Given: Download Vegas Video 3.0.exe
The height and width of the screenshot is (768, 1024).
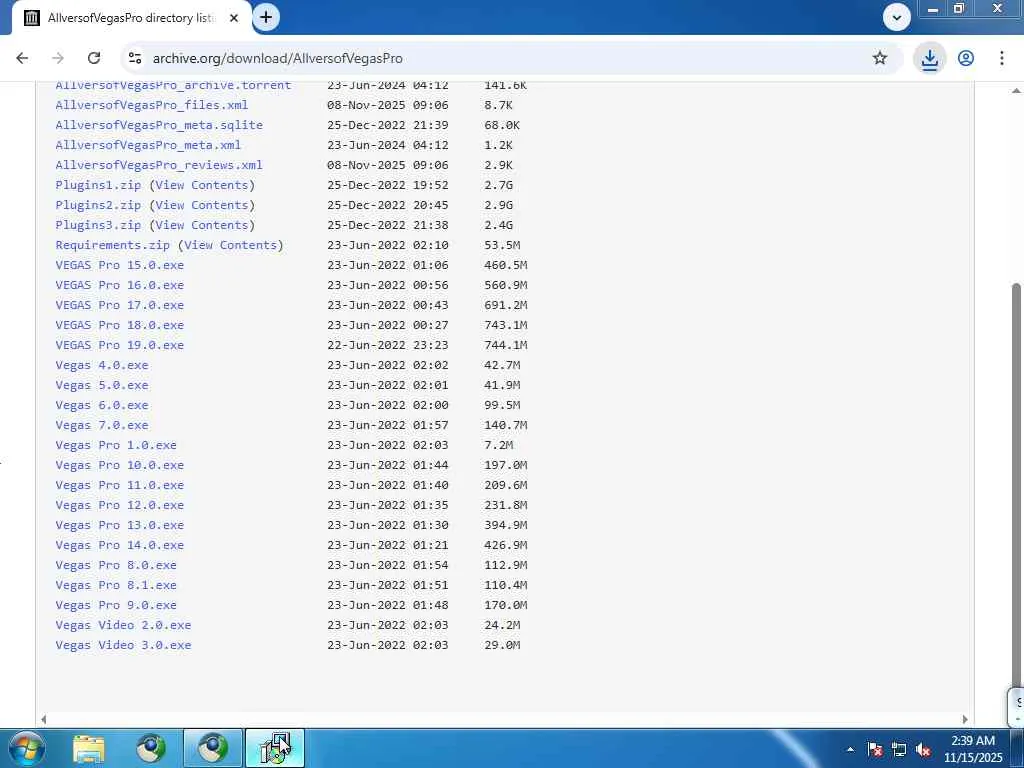Looking at the screenshot, I should point(123,645).
